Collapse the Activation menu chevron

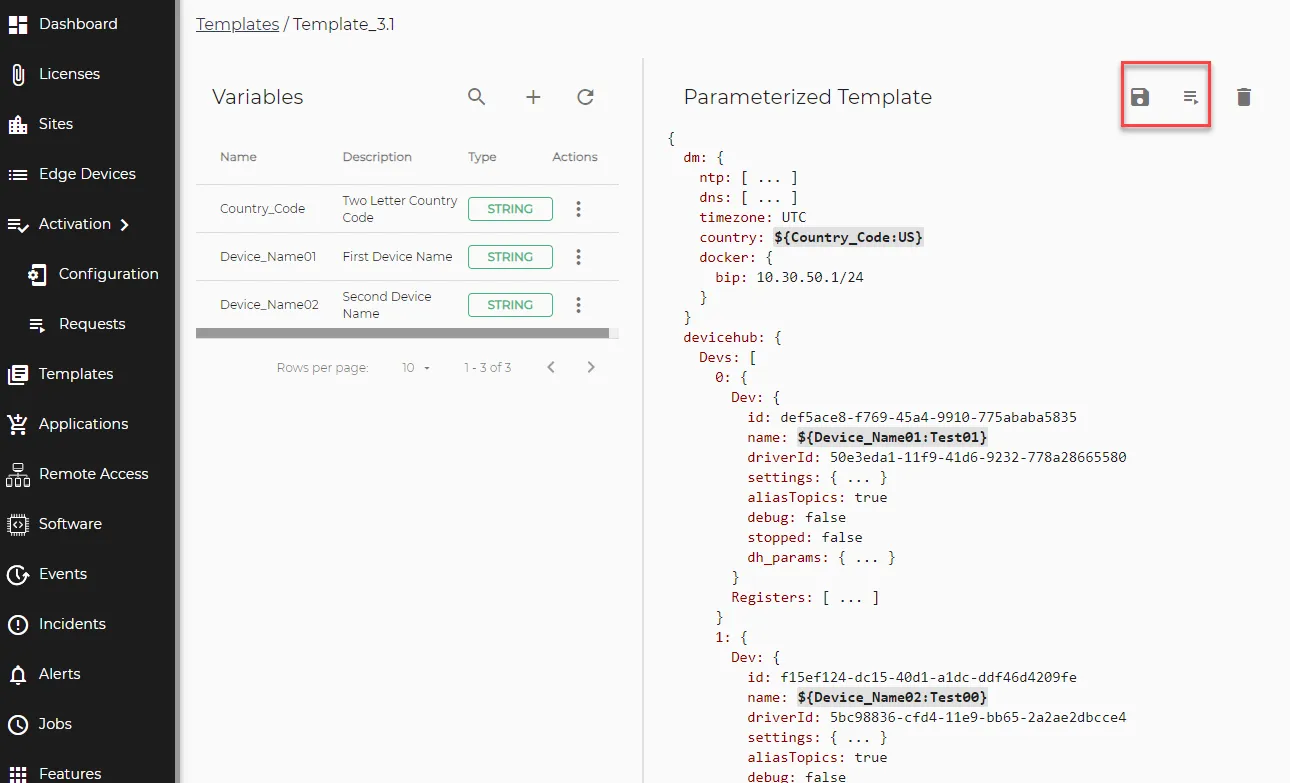(x=124, y=224)
